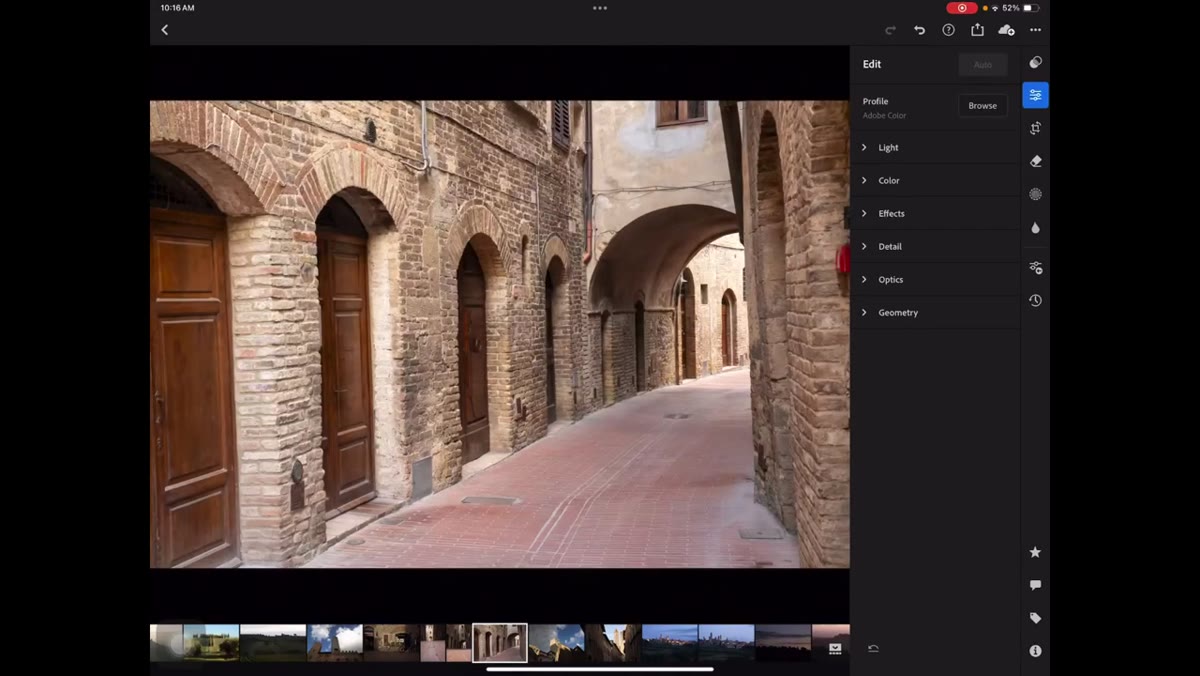Open the more options ellipsis at top right
Image resolution: width=1200 pixels, height=676 pixels.
(x=1035, y=30)
